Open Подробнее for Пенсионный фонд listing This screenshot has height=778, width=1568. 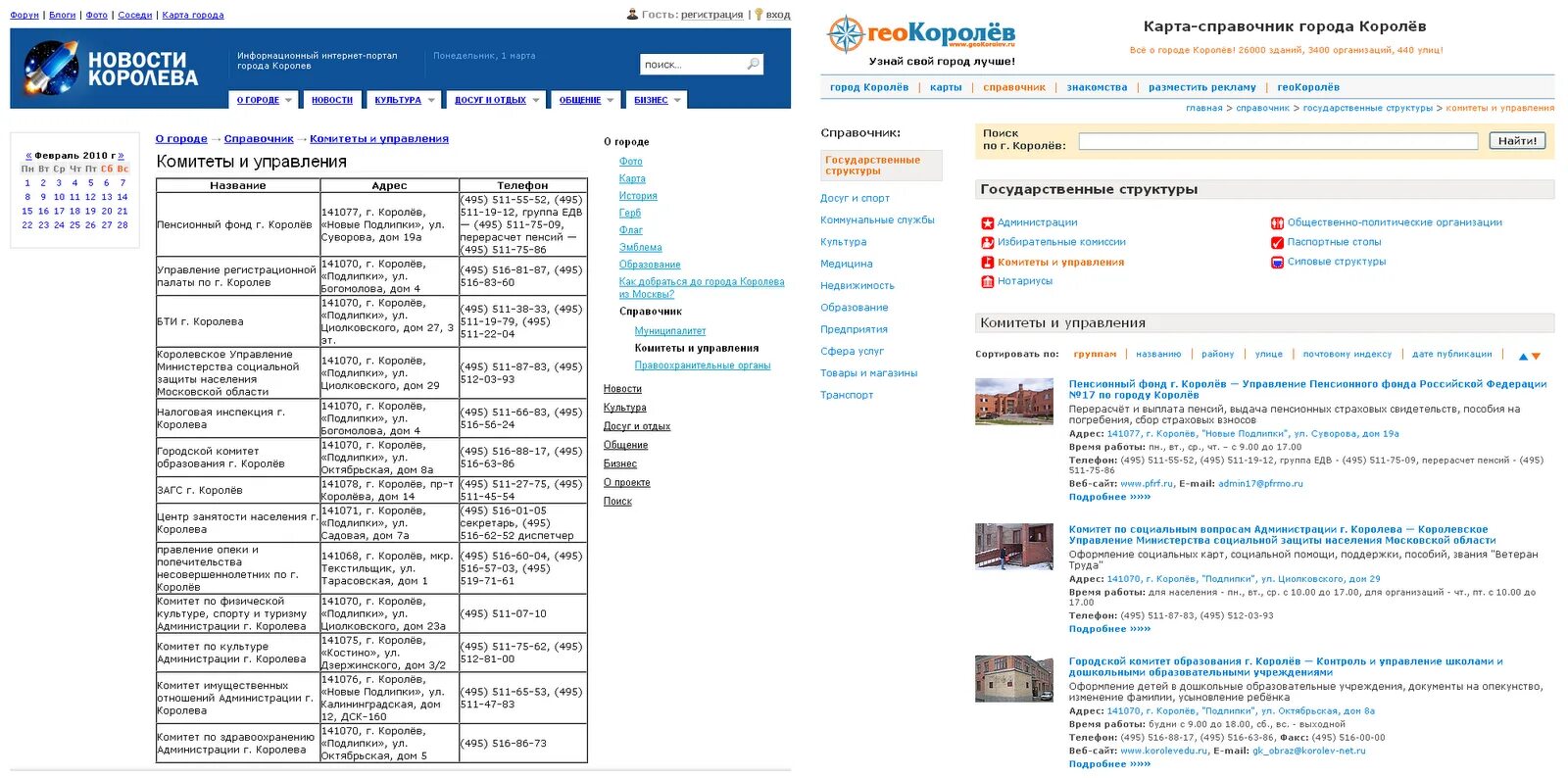click(1109, 497)
